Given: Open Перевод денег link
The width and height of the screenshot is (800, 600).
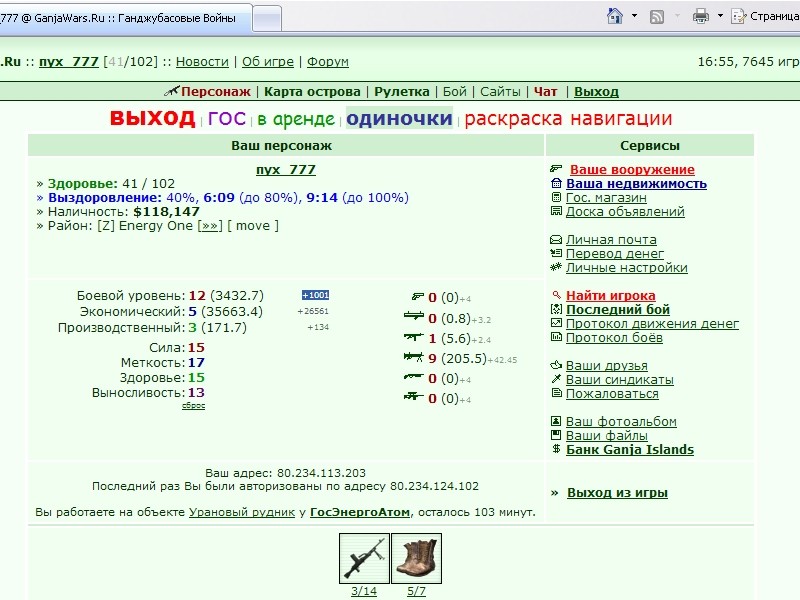Looking at the screenshot, I should [615, 254].
